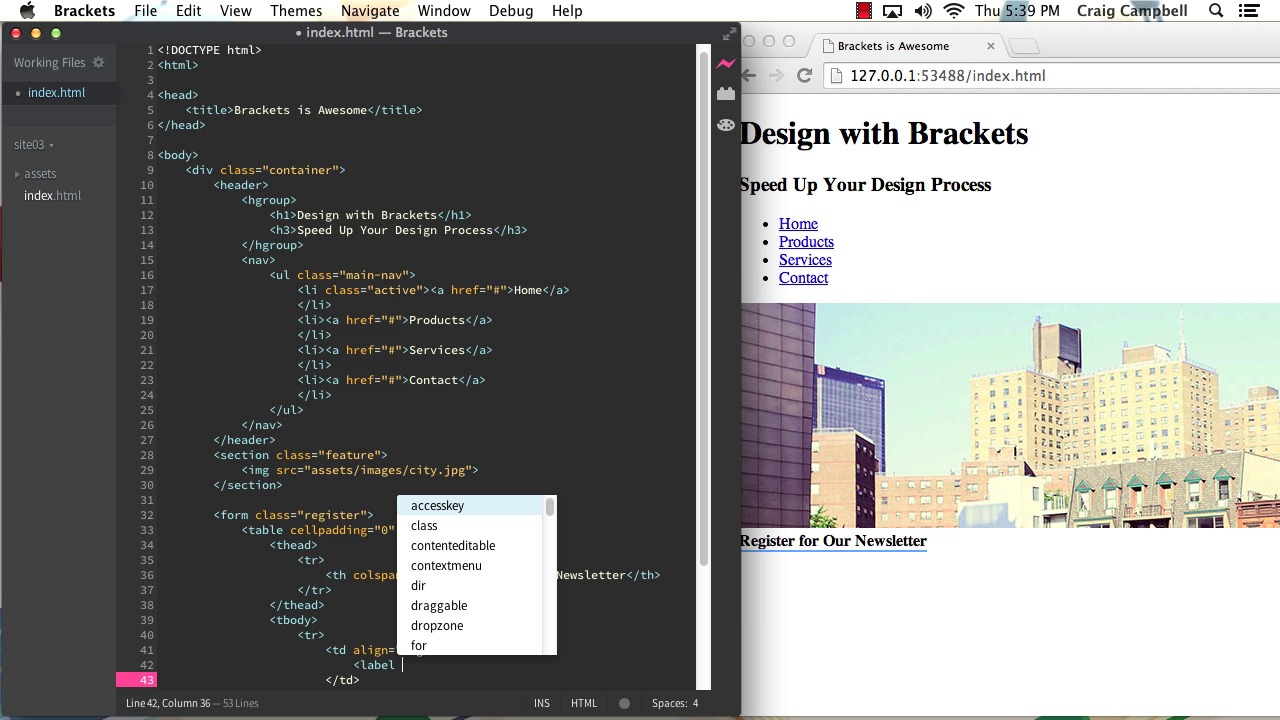Screen dimensions: 1280x720
Task: Open the Navigate menu
Action: tap(370, 11)
